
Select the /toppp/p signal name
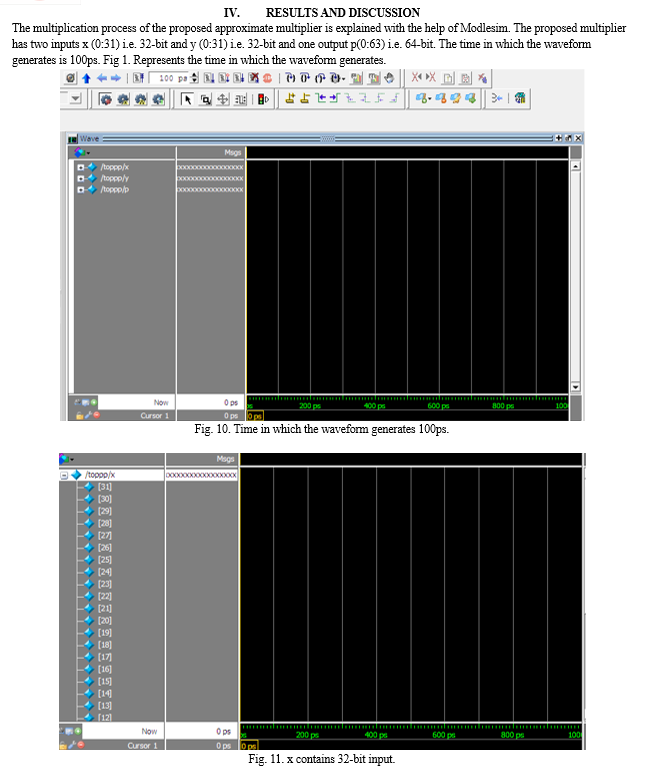pos(115,189)
